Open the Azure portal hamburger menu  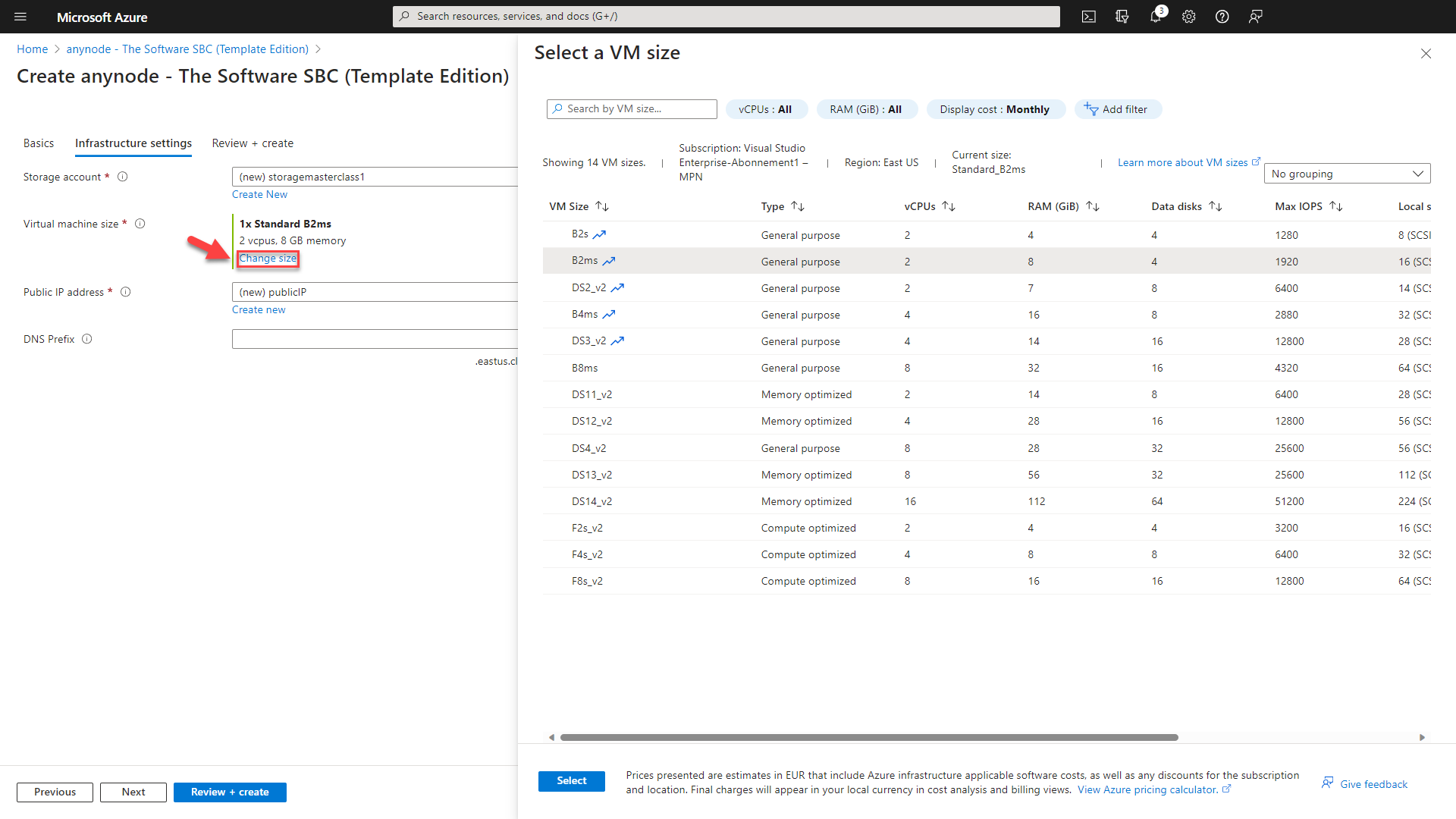[x=20, y=17]
